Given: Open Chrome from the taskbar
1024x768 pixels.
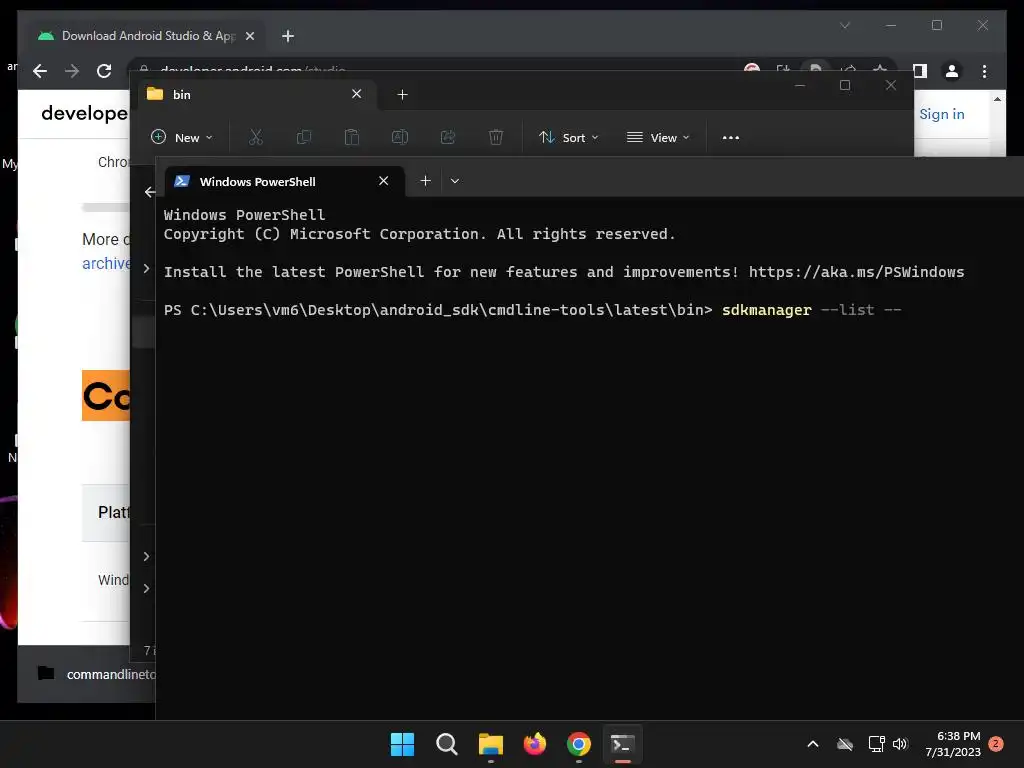Looking at the screenshot, I should [579, 744].
